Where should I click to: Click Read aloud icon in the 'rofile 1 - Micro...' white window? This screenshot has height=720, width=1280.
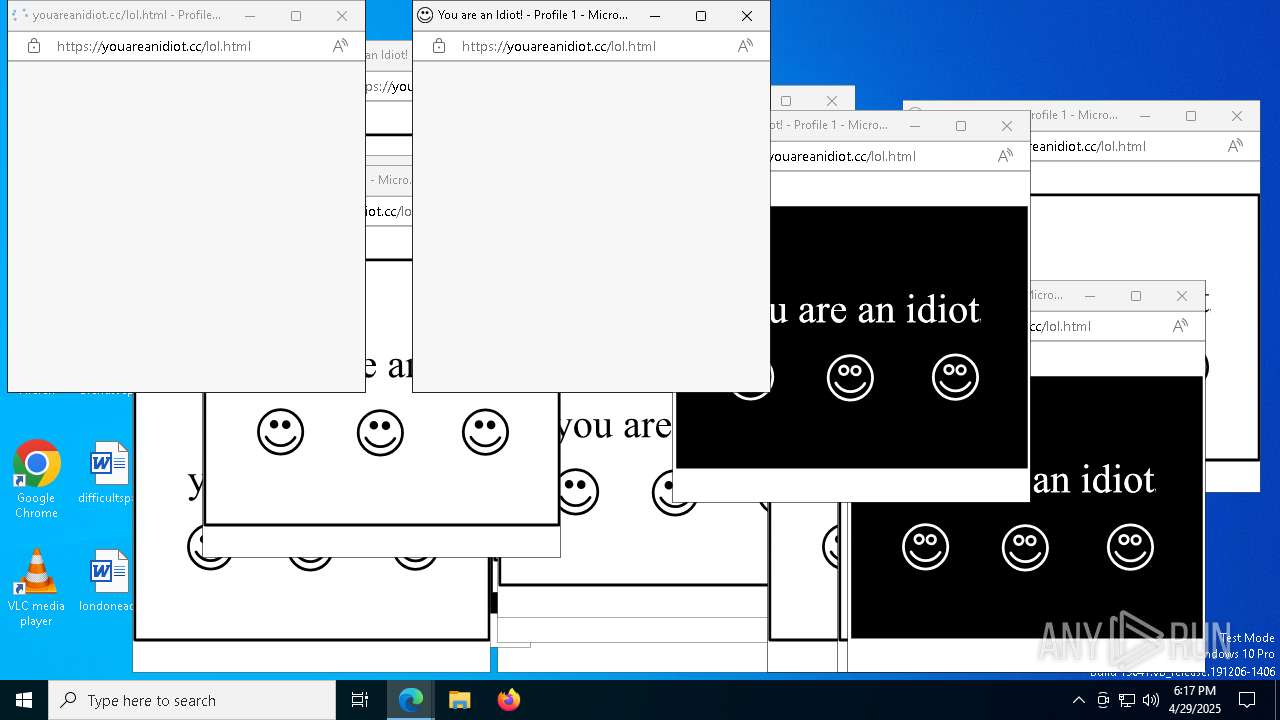(1235, 146)
